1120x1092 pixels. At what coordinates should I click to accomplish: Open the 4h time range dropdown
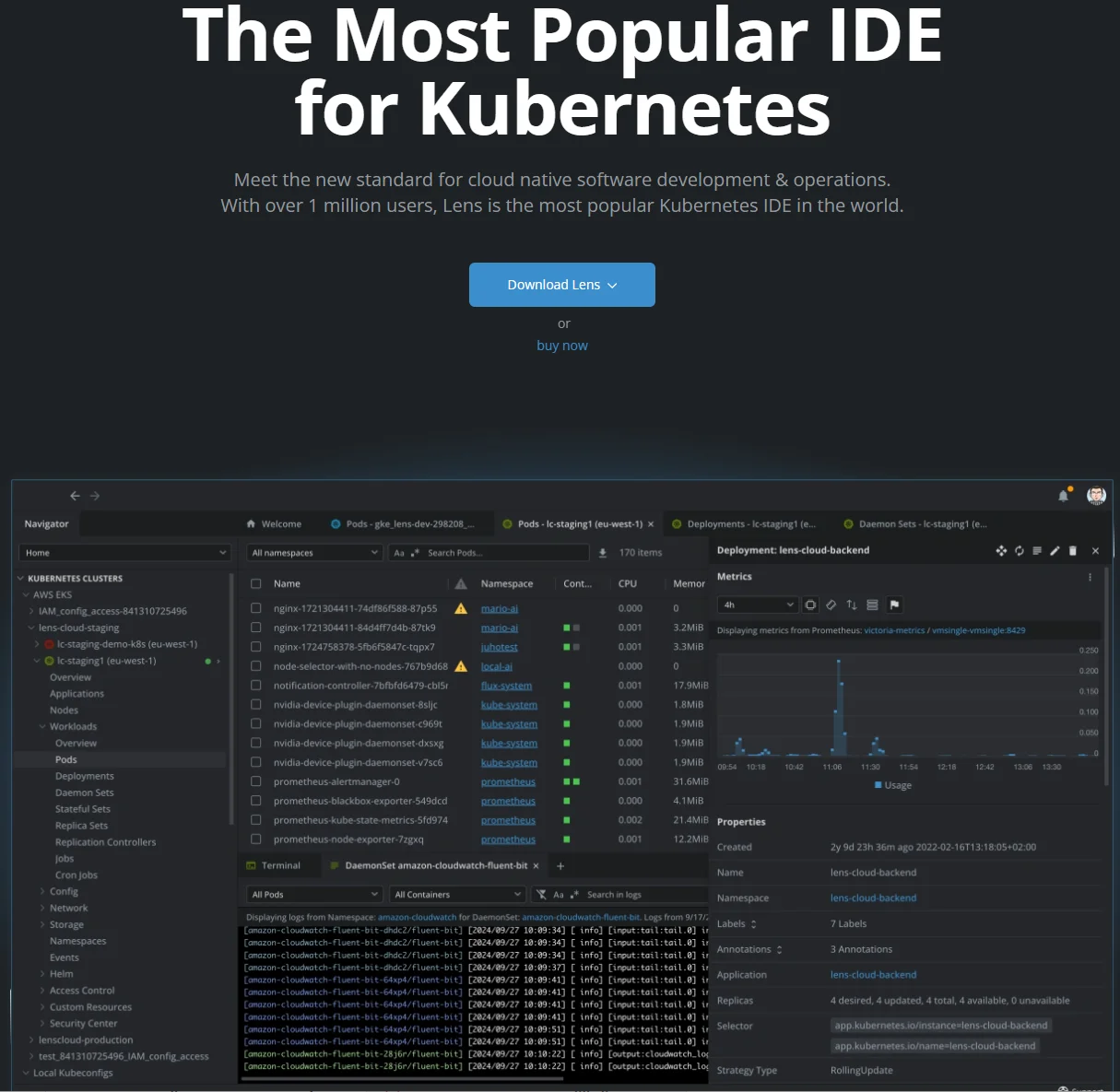coord(757,605)
